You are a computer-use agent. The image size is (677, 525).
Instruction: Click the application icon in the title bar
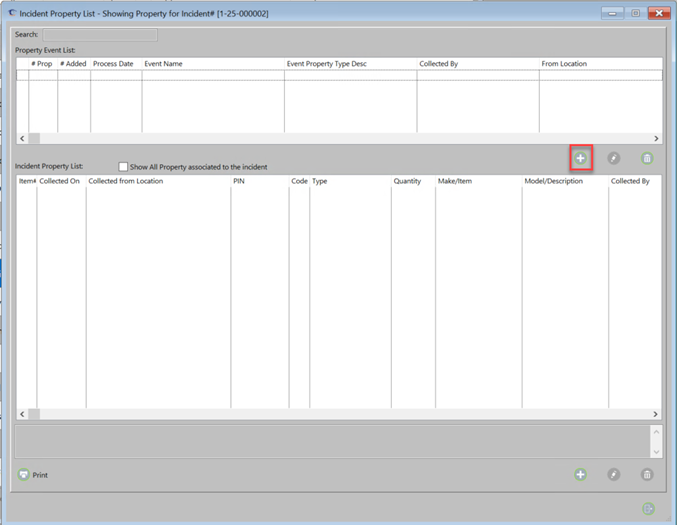click(12, 13)
